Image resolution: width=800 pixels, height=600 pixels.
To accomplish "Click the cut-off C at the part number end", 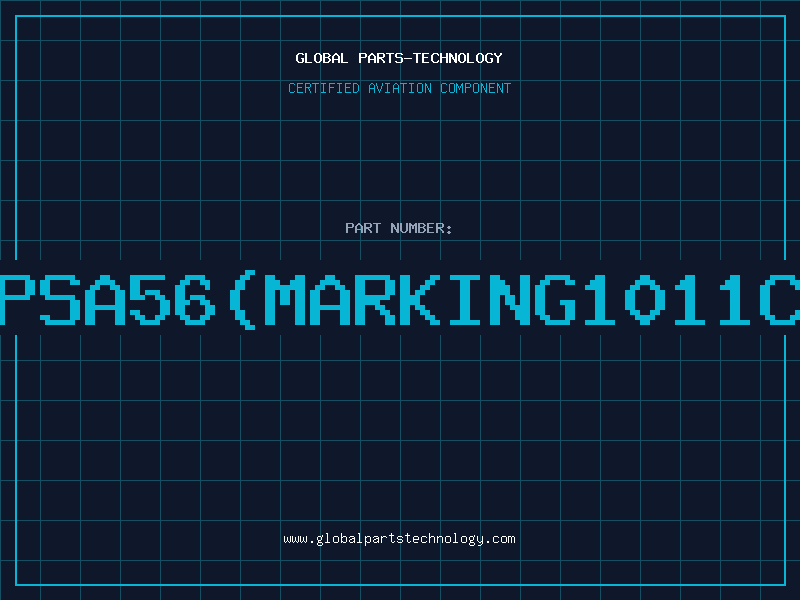I will [780, 299].
